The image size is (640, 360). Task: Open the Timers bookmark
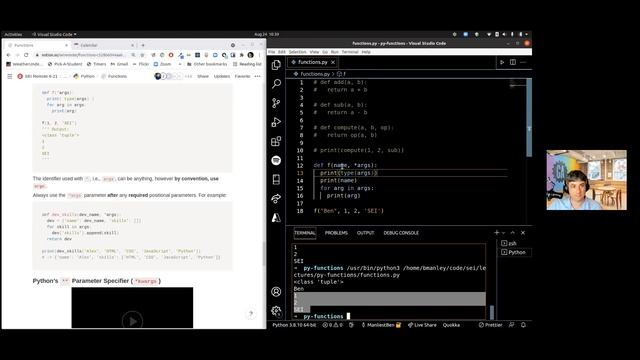[x=96, y=64]
